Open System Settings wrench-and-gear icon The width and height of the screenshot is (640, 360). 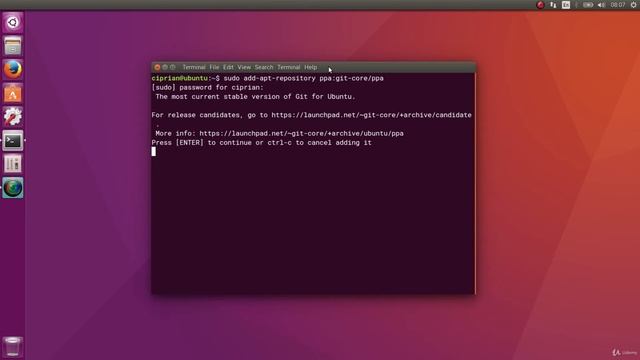(13, 117)
